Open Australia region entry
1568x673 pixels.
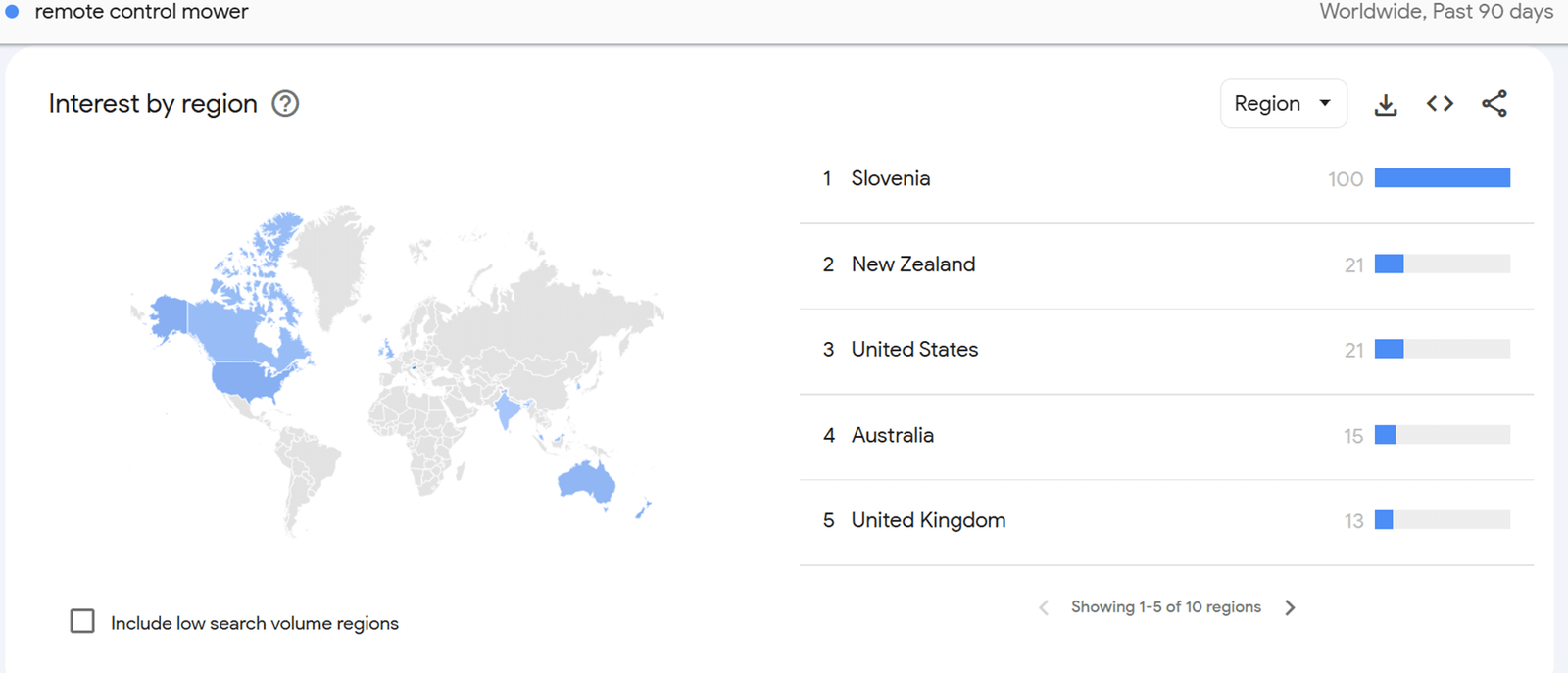coord(892,435)
